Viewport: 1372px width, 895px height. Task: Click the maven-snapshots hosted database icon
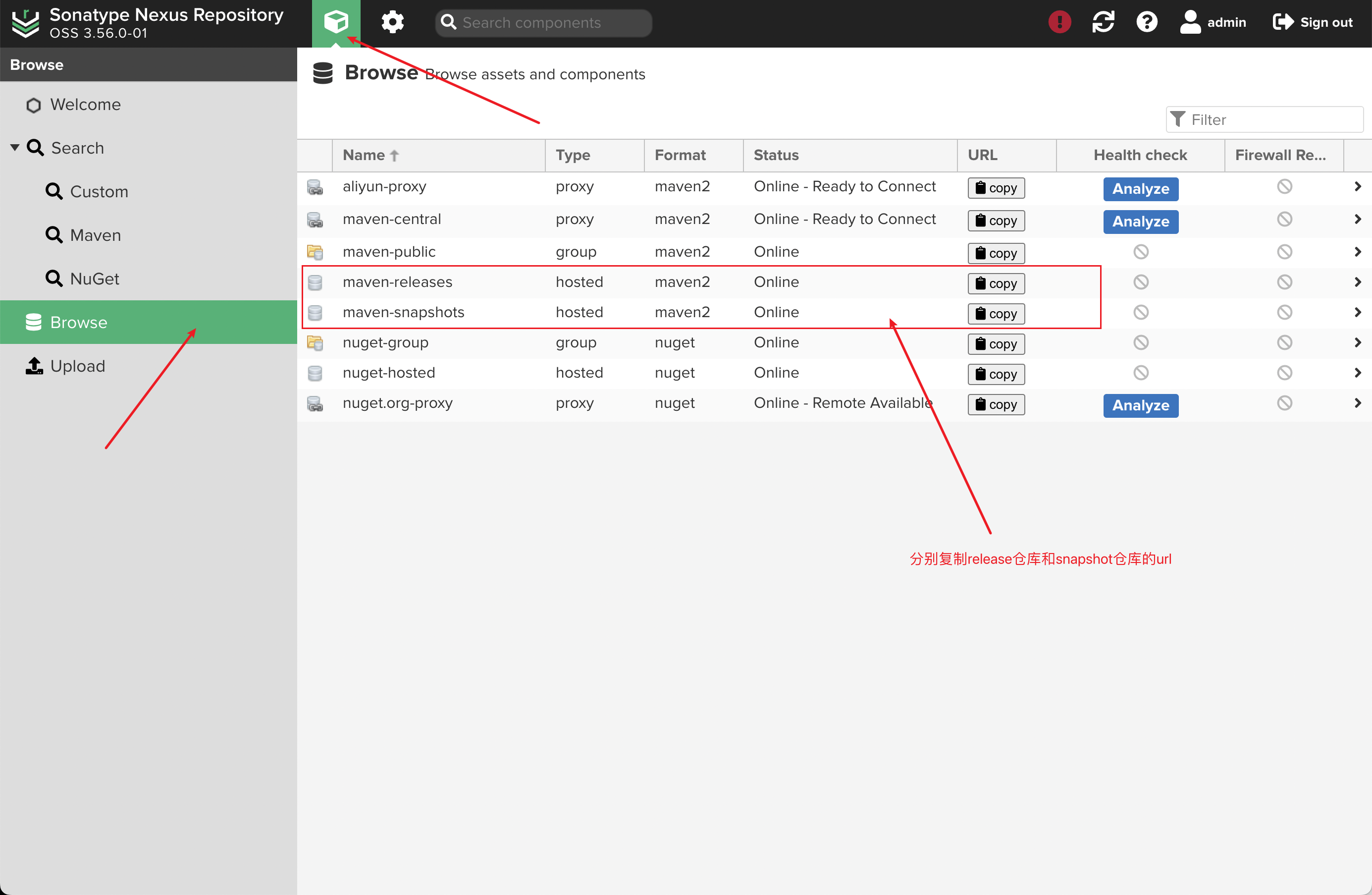pos(315,313)
